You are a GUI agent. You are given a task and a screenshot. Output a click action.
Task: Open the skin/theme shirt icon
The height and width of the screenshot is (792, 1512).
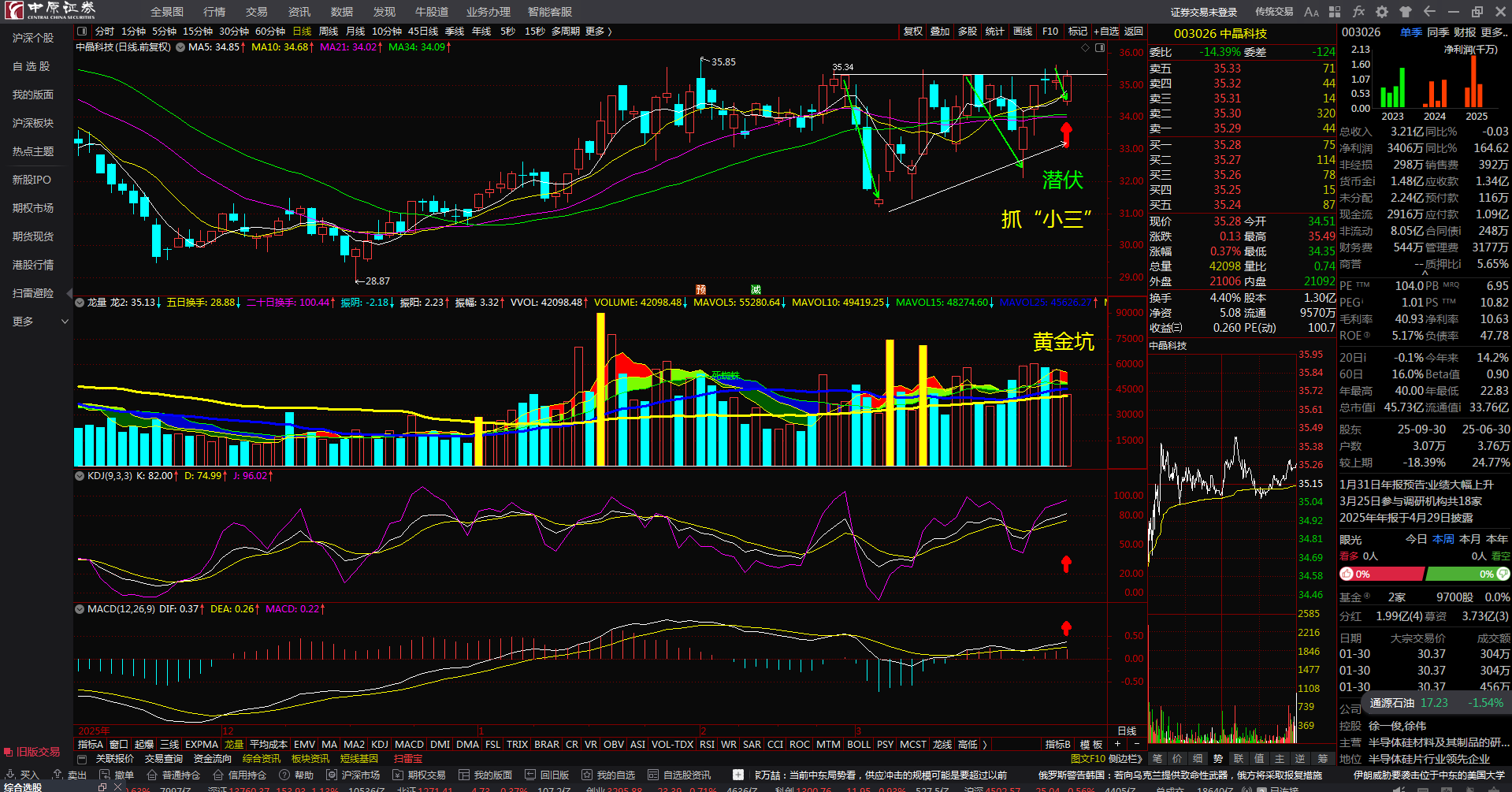pos(1406,12)
